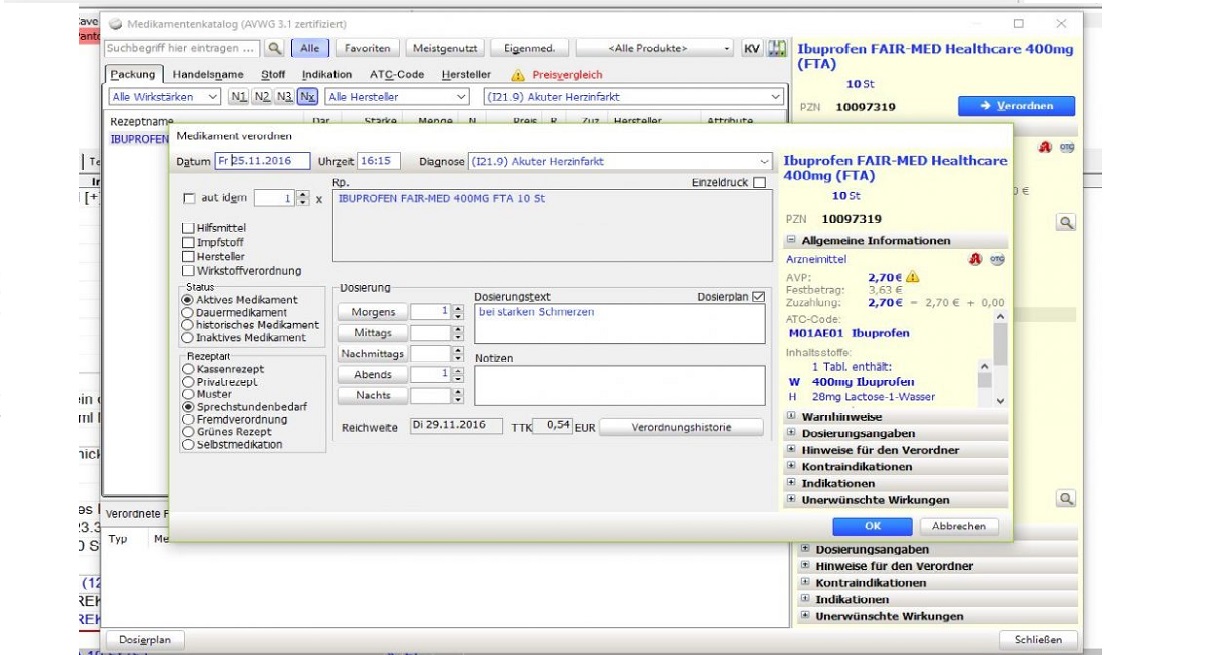Viewport: 1214px width, 655px height.
Task: Click the Meistgenutzt filter button
Action: pyautogui.click(x=446, y=48)
